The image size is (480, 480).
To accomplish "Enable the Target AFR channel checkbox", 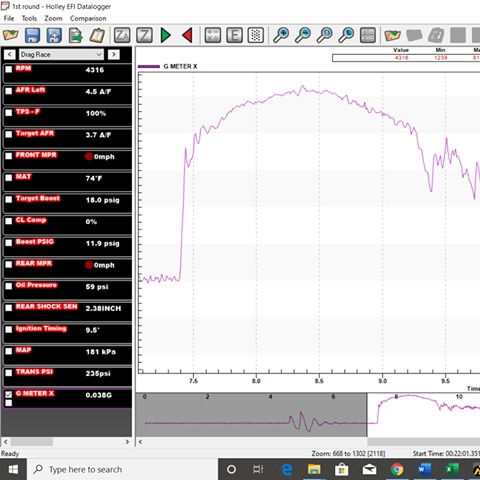I will [x=9, y=134].
